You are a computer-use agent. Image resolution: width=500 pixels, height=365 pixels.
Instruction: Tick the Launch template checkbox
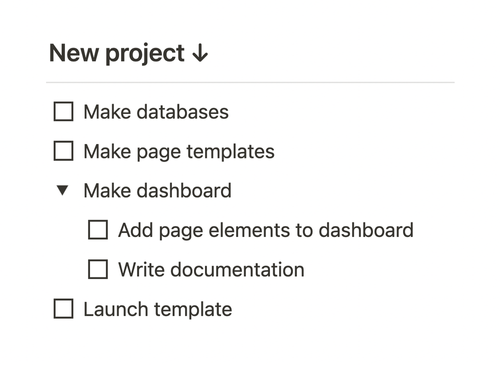pyautogui.click(x=63, y=309)
